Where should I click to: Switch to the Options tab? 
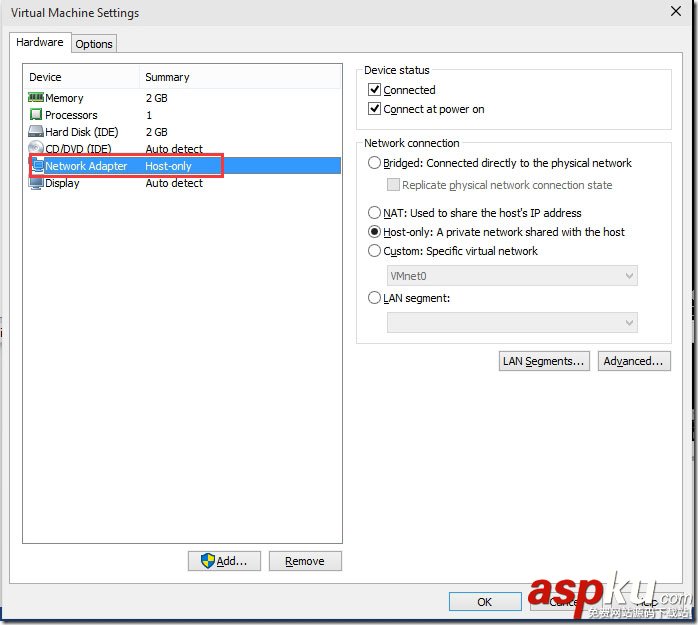[94, 44]
